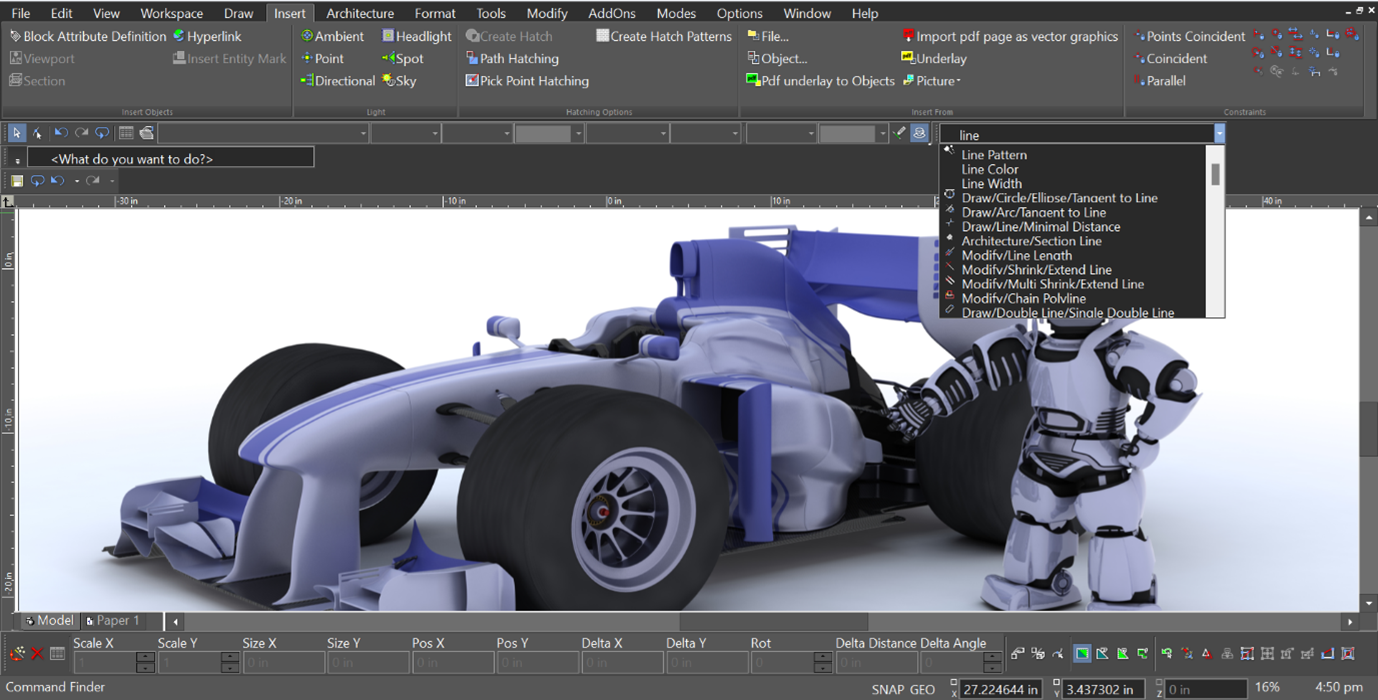Choose Pick Point Hatching
The height and width of the screenshot is (700, 1378).
pyautogui.click(x=527, y=80)
